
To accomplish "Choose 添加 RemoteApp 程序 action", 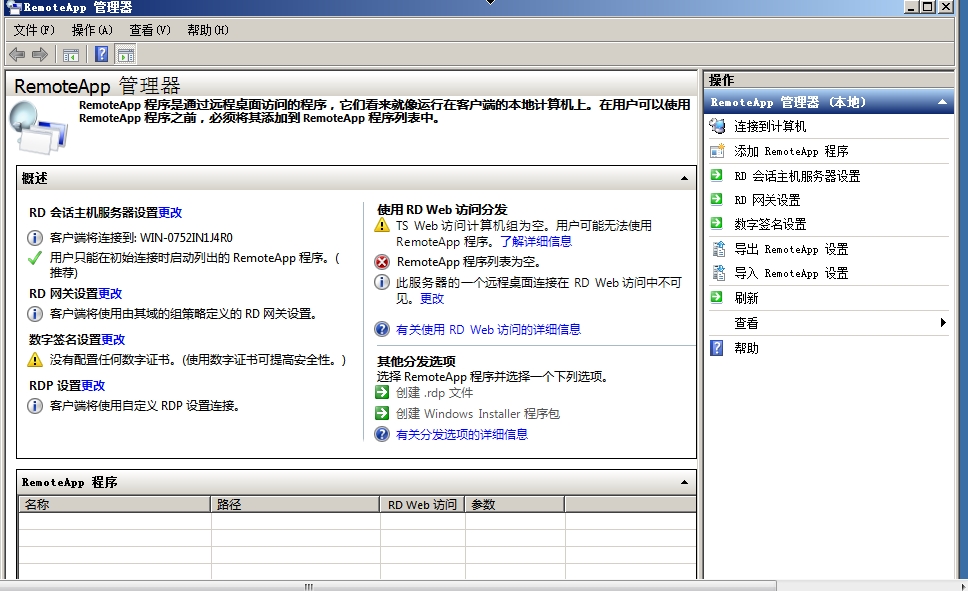I will pyautogui.click(x=791, y=151).
